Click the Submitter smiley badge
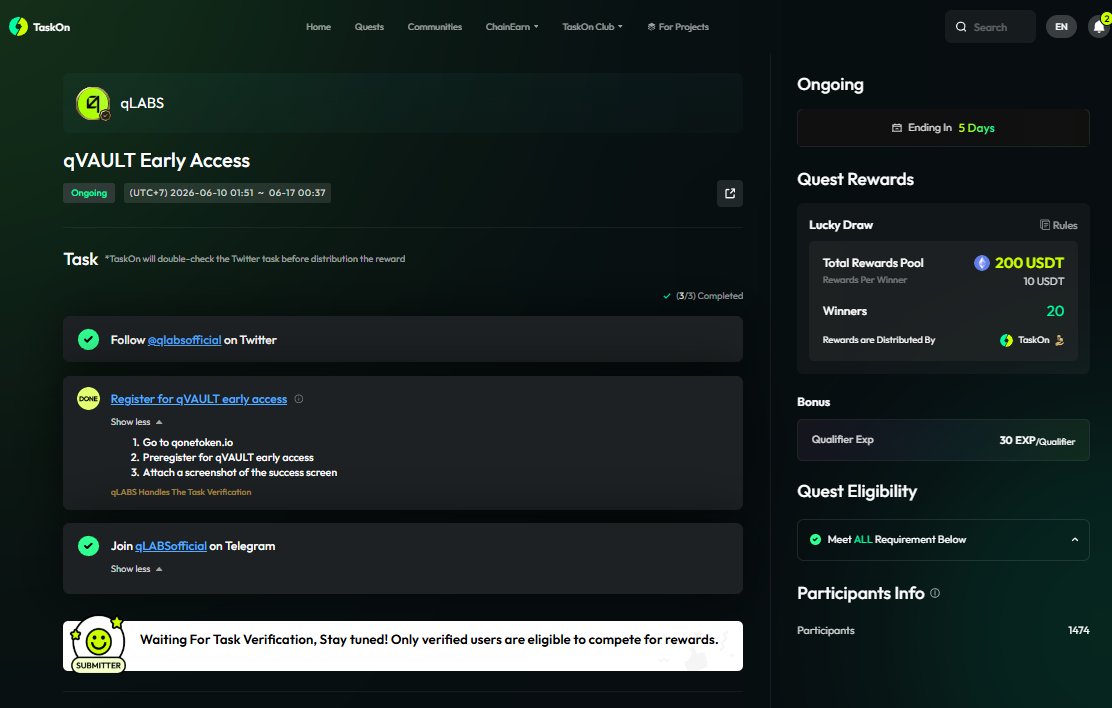 pyautogui.click(x=99, y=645)
